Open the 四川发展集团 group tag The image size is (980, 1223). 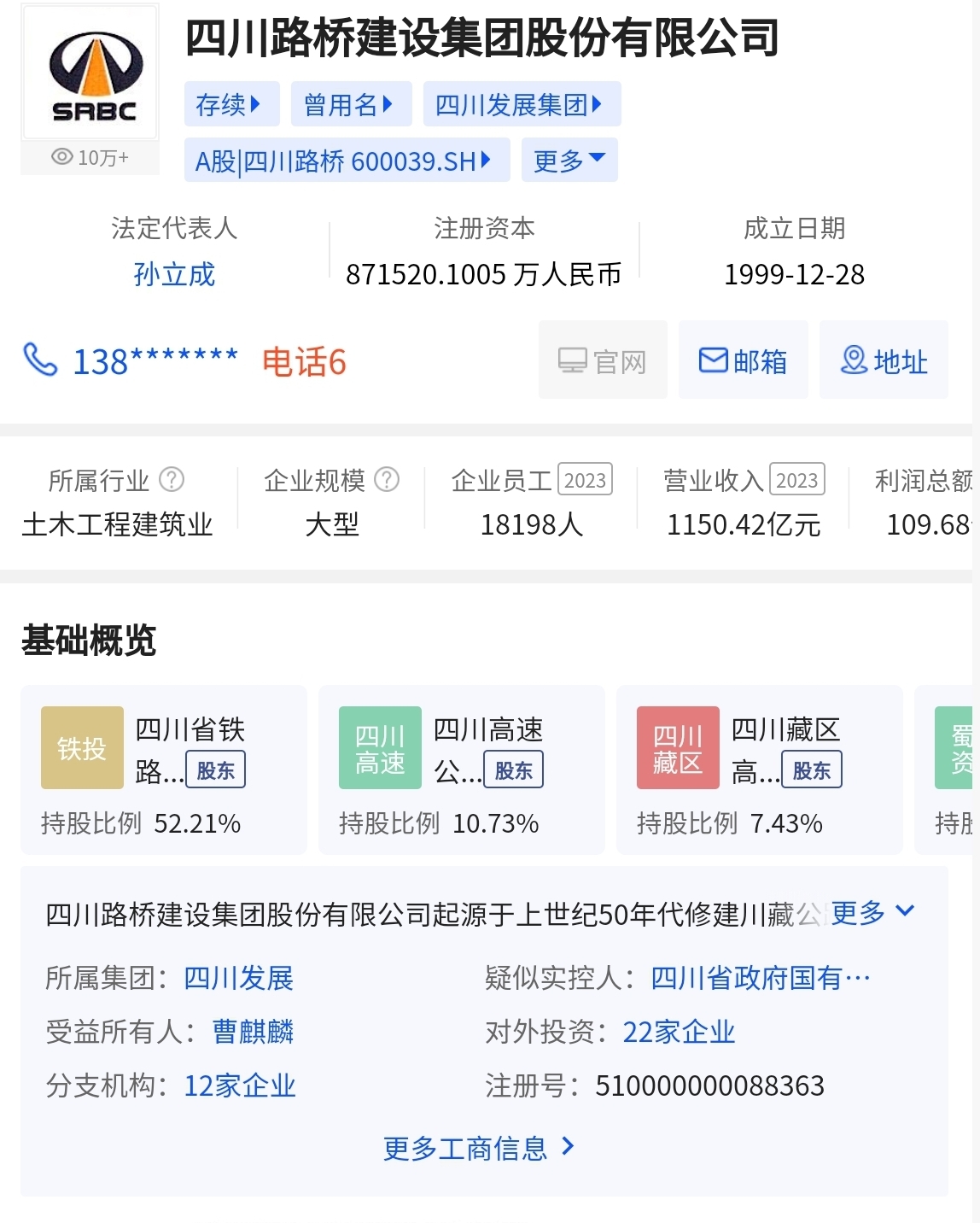[x=522, y=104]
